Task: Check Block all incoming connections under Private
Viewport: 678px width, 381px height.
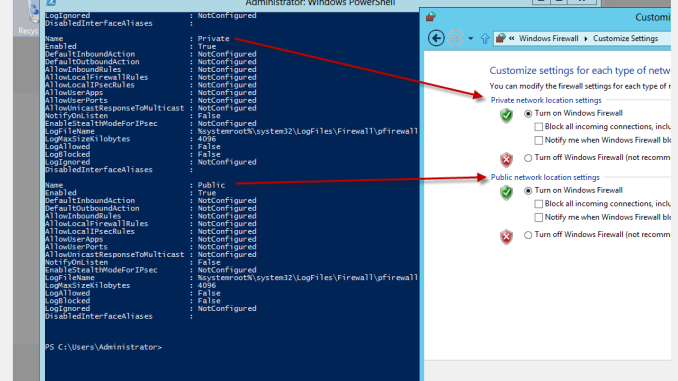Action: 538,127
